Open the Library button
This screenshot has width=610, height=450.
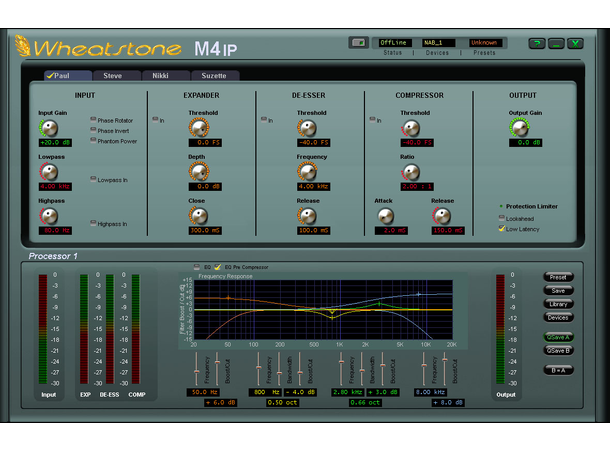558,304
